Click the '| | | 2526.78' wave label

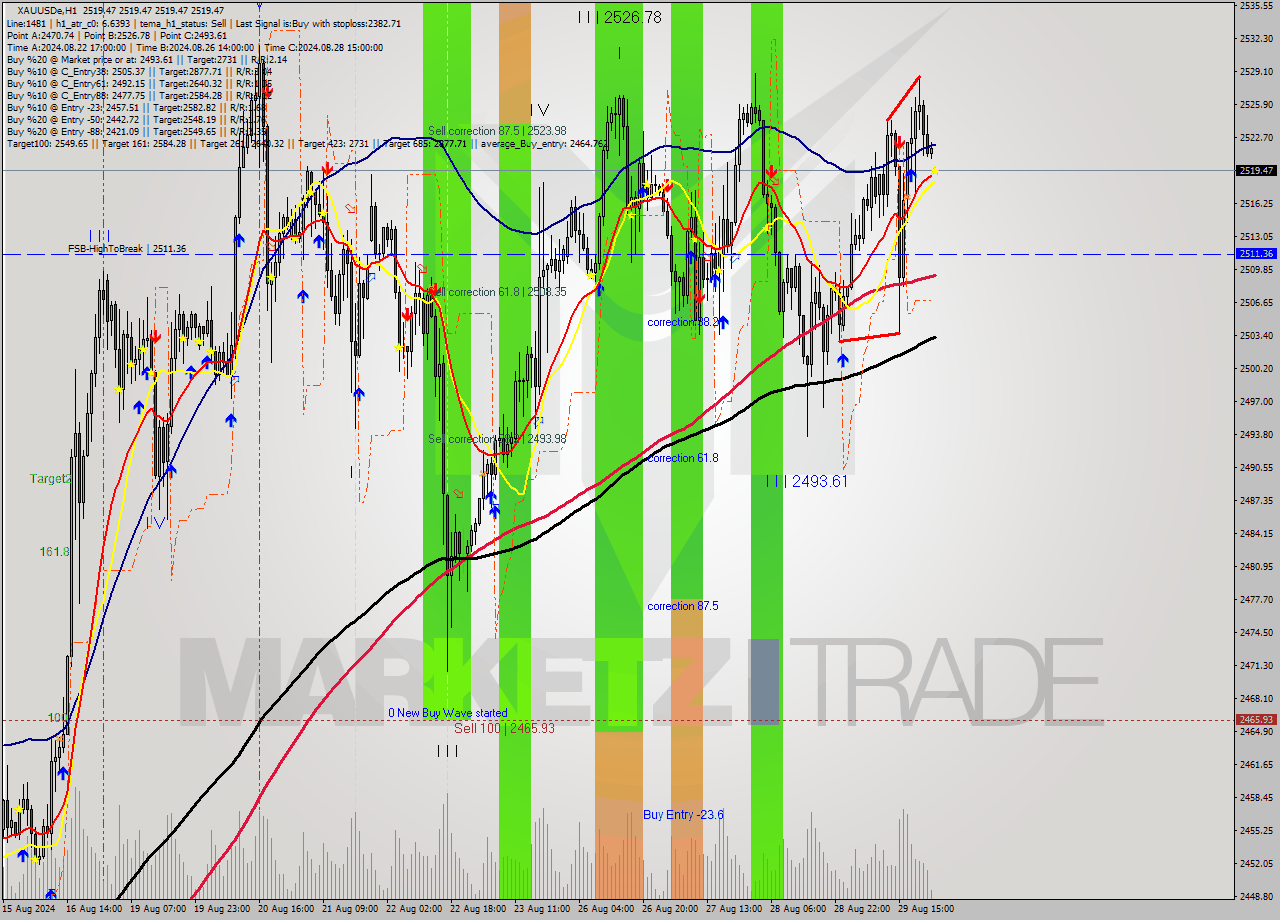coord(619,17)
